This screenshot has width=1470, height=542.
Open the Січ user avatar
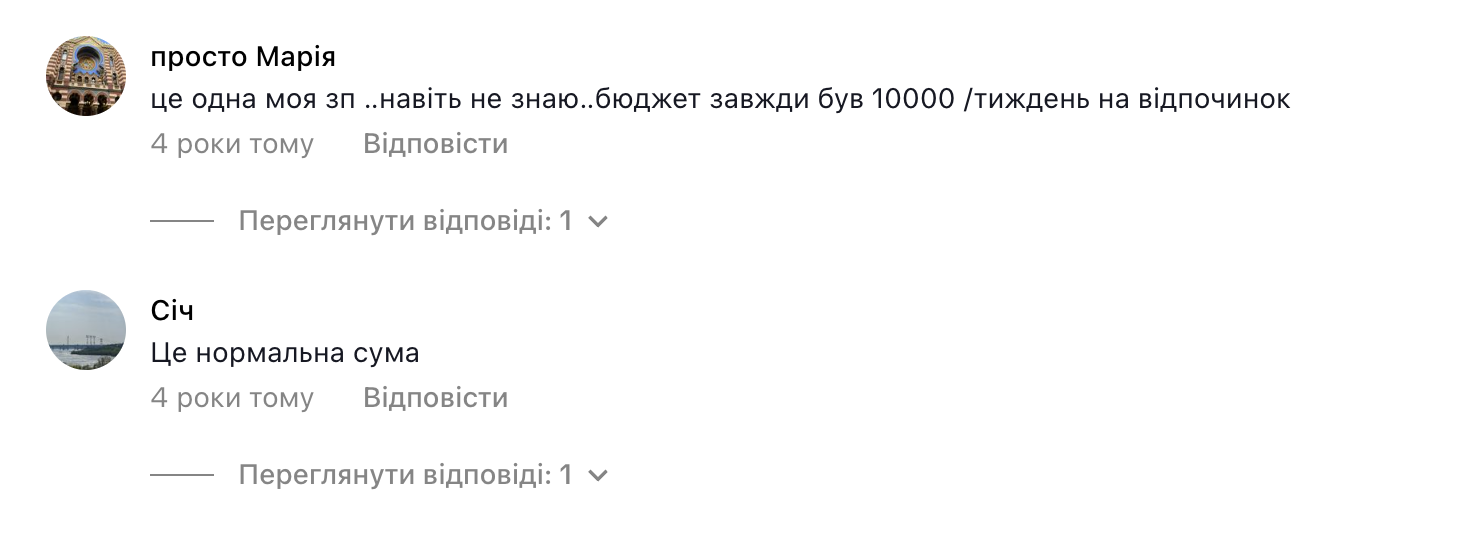click(86, 330)
